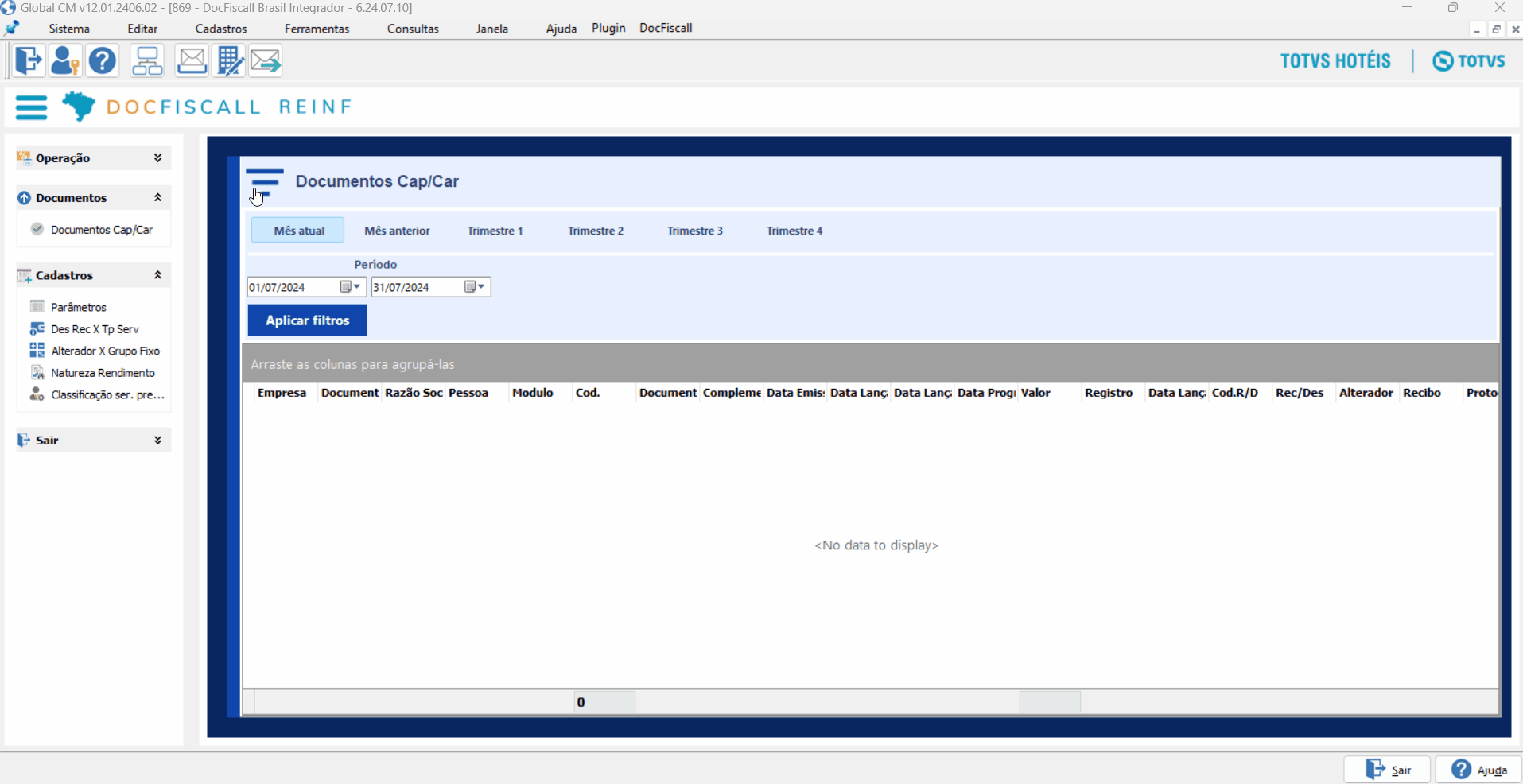Click the envelope with arrow toolbar icon

tap(266, 60)
